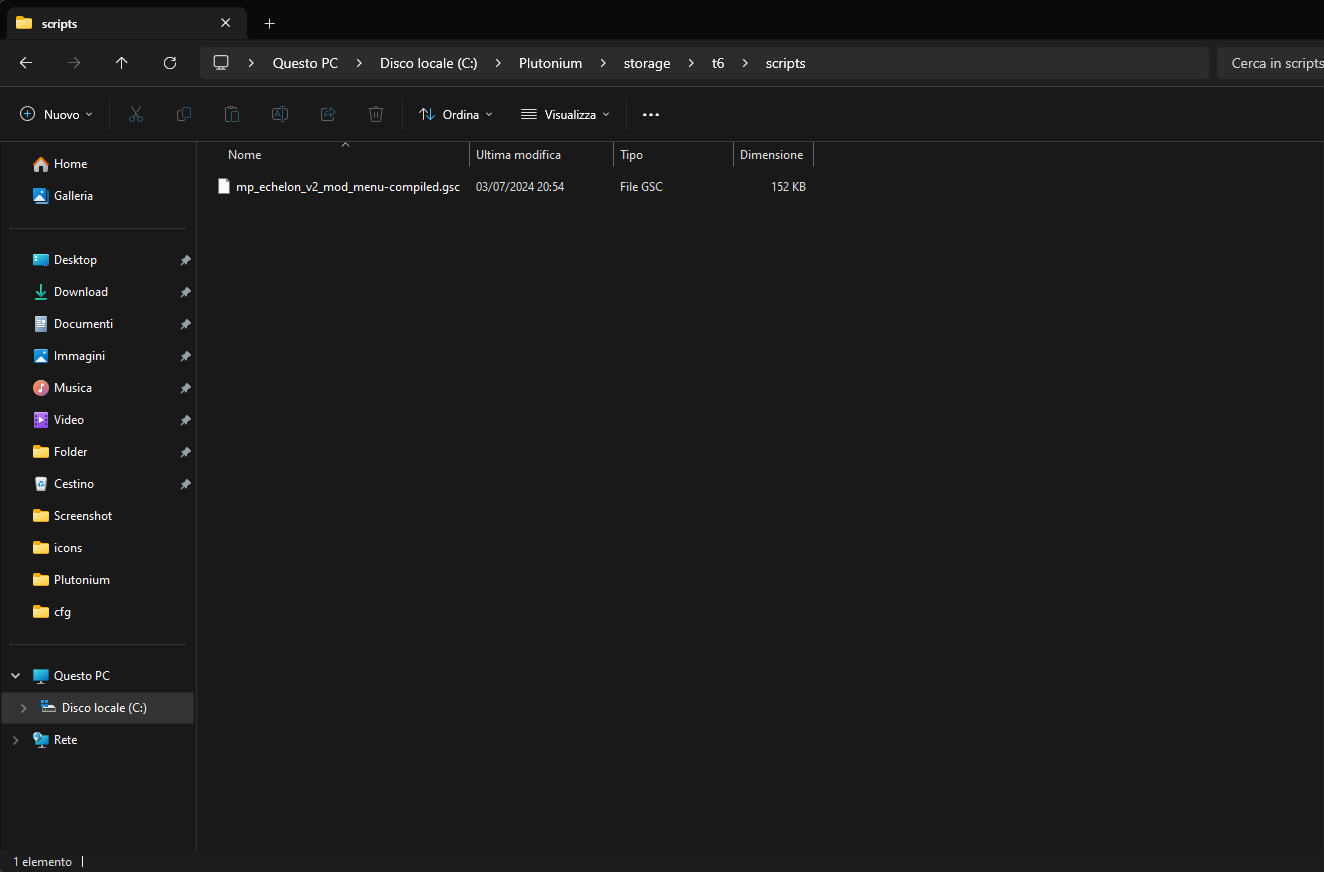
Task: Open Screenshot folder in the sidebar
Action: pyautogui.click(x=97, y=516)
